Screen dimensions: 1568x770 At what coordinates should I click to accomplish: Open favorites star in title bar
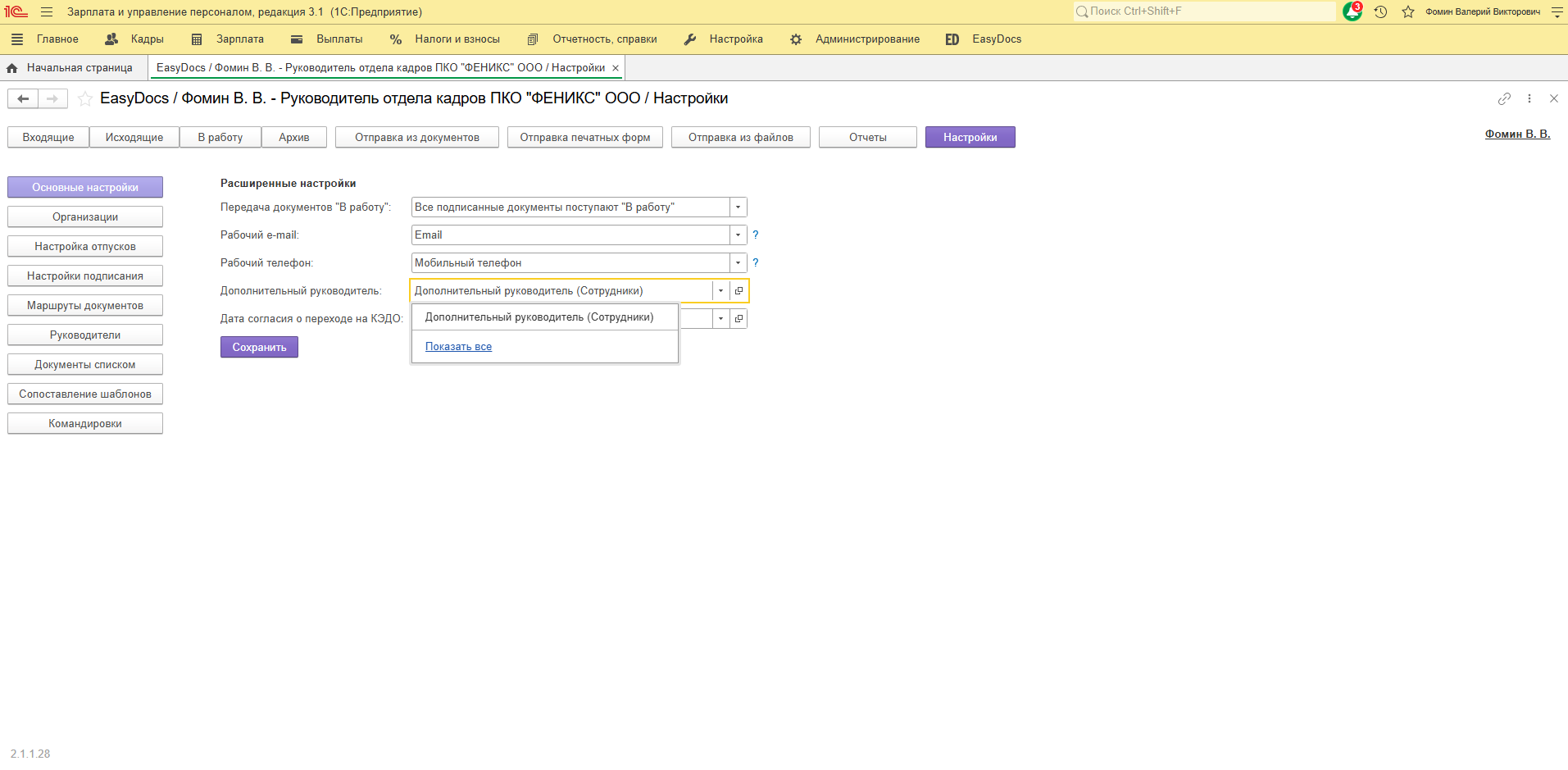(x=1408, y=11)
